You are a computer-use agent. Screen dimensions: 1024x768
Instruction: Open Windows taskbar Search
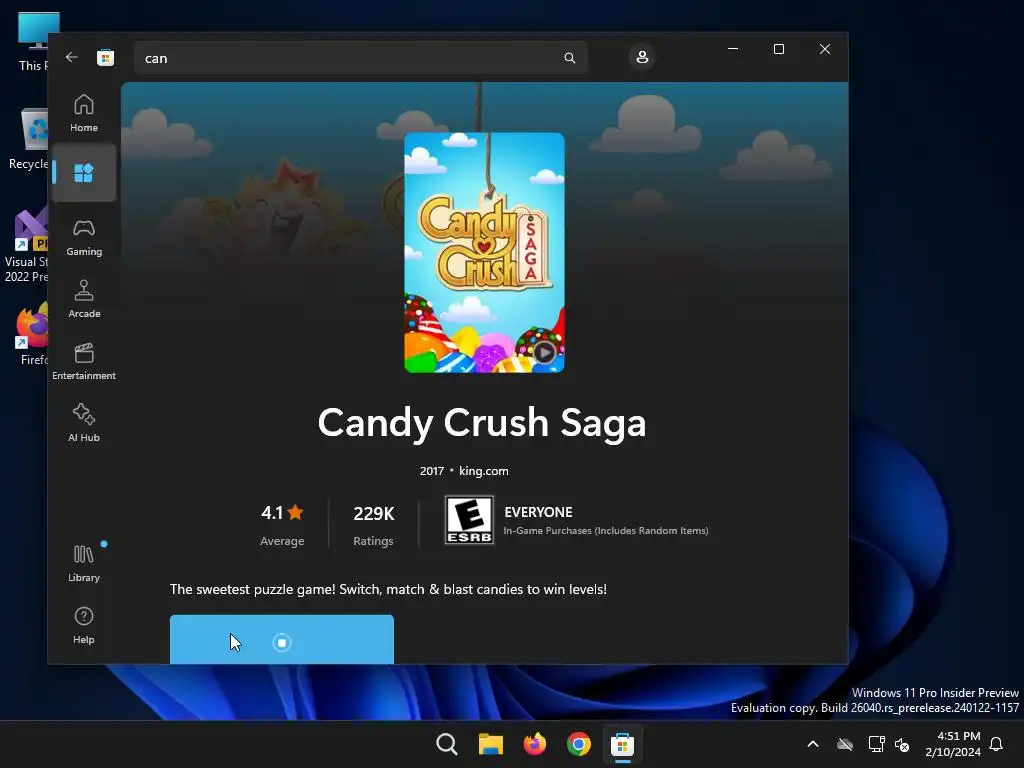click(447, 744)
